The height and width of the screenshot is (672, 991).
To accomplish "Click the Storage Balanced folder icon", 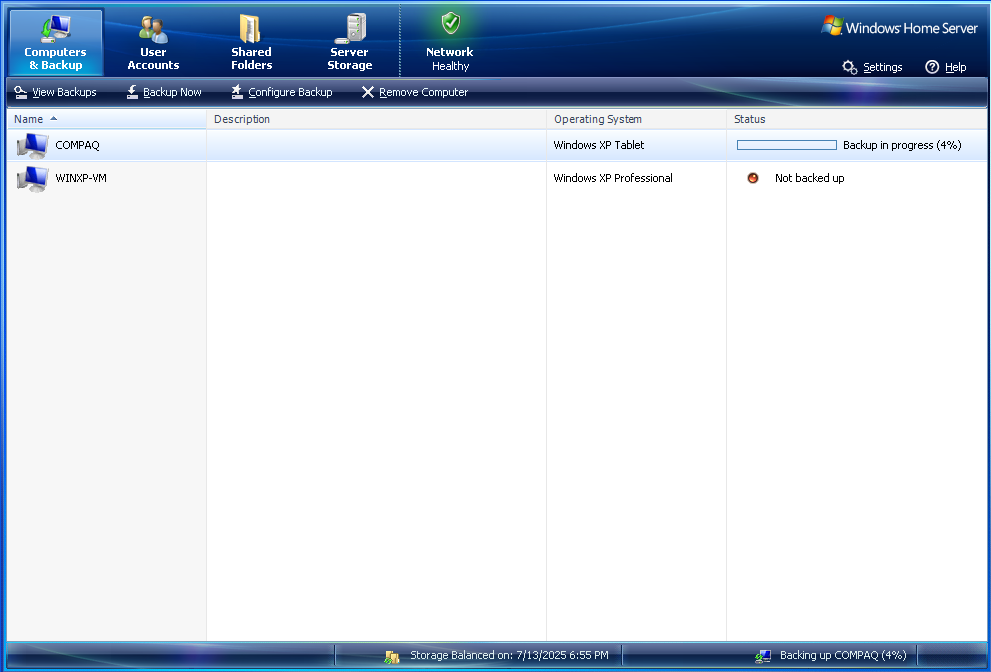I will click(391, 657).
